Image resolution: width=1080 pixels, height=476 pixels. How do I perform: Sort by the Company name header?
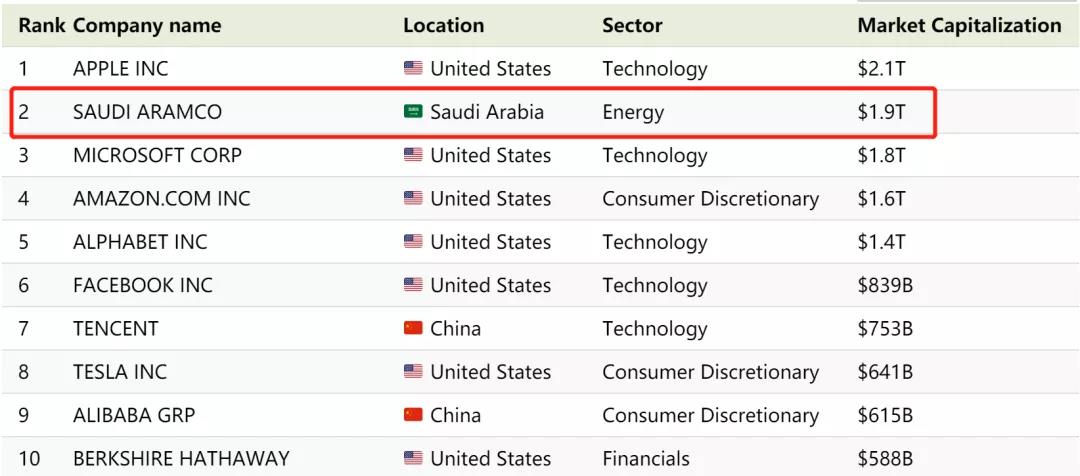pos(147,26)
